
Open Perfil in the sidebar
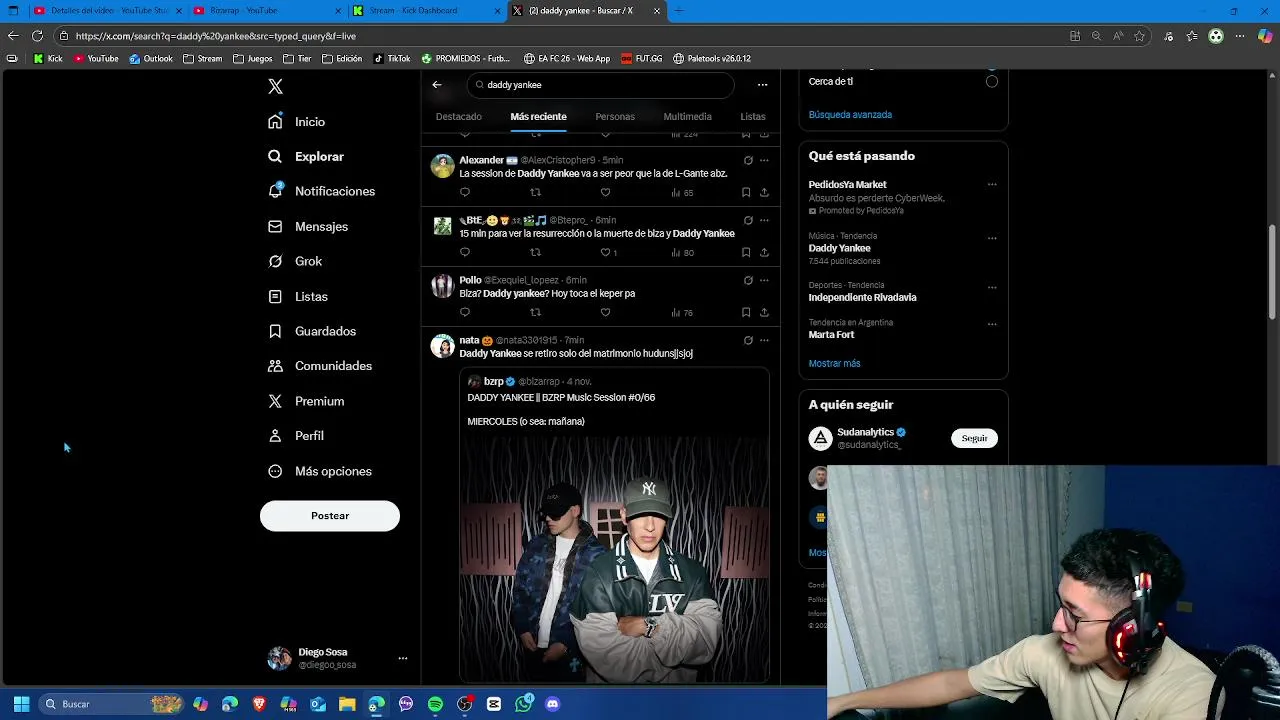pyautogui.click(x=296, y=436)
